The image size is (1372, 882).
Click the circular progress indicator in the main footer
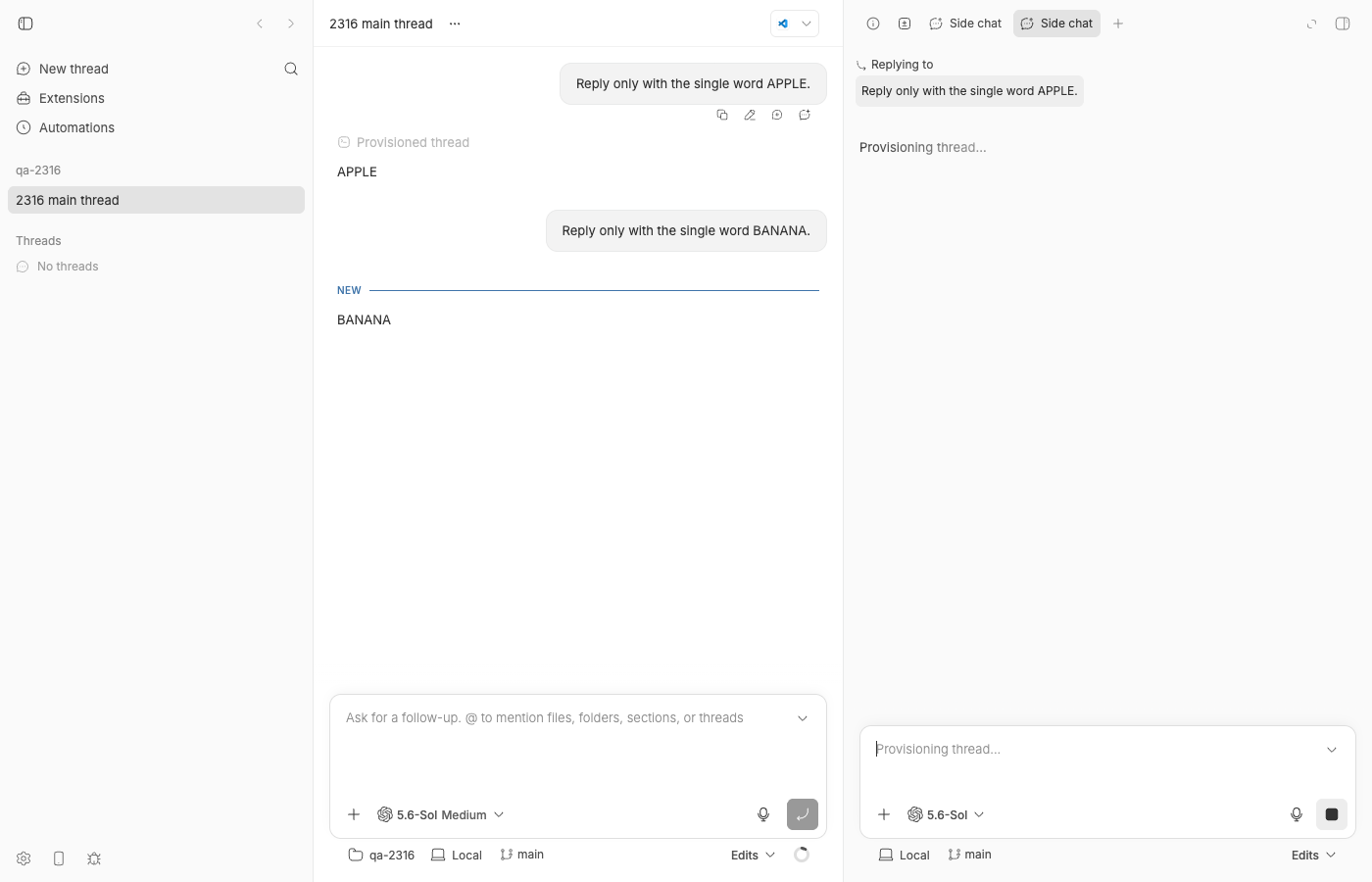tap(802, 855)
